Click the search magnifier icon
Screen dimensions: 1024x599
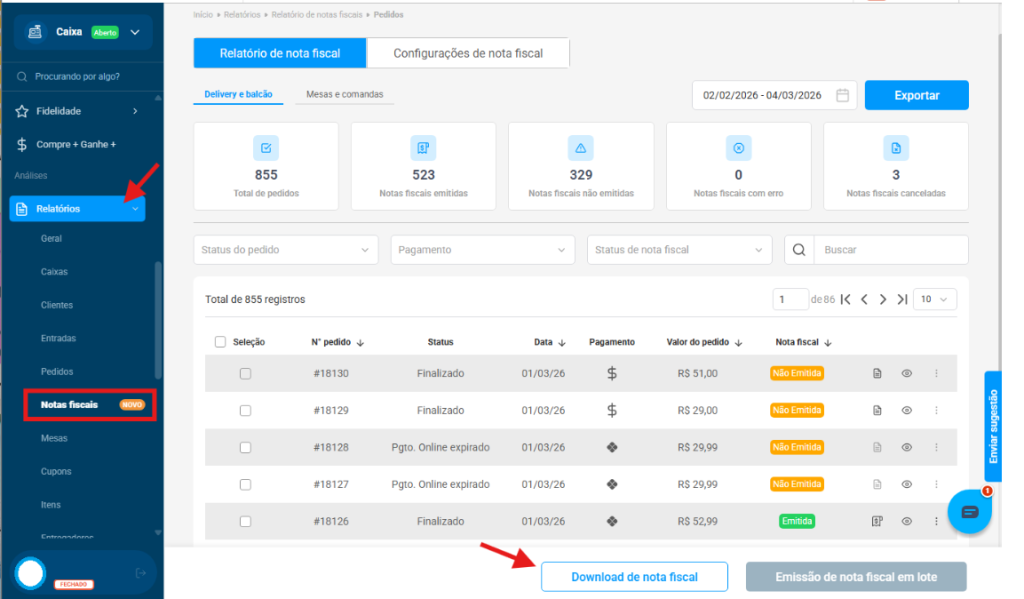click(x=799, y=250)
